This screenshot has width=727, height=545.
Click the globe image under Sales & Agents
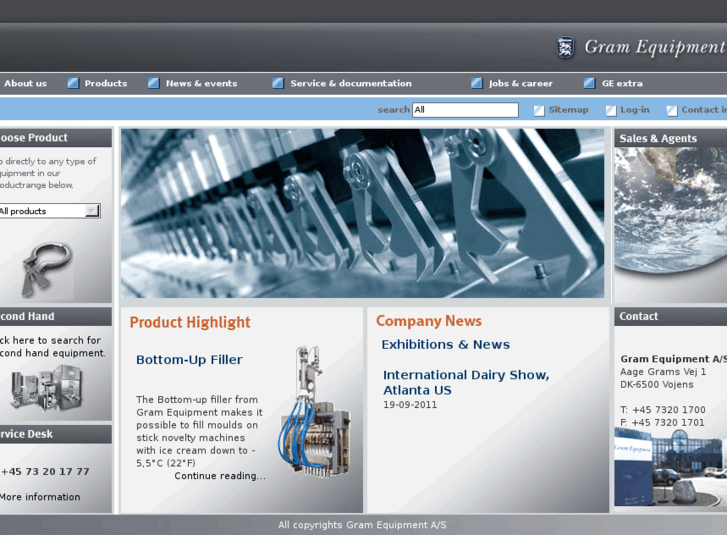(x=670, y=211)
